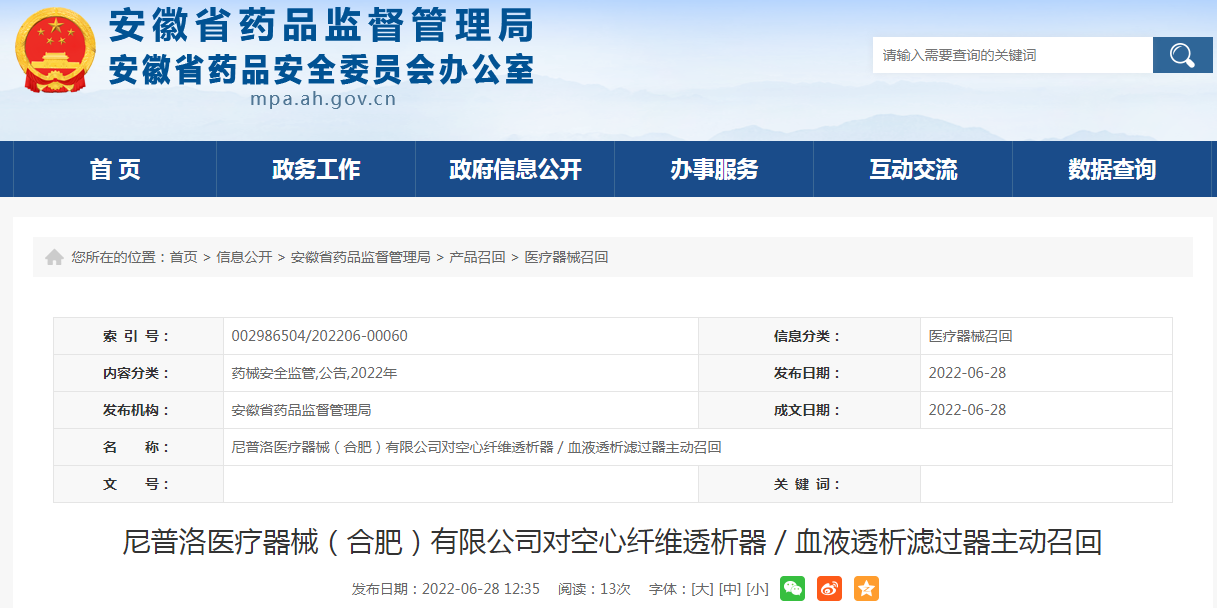Go to 产品召回 breadcrumb link

[x=477, y=257]
